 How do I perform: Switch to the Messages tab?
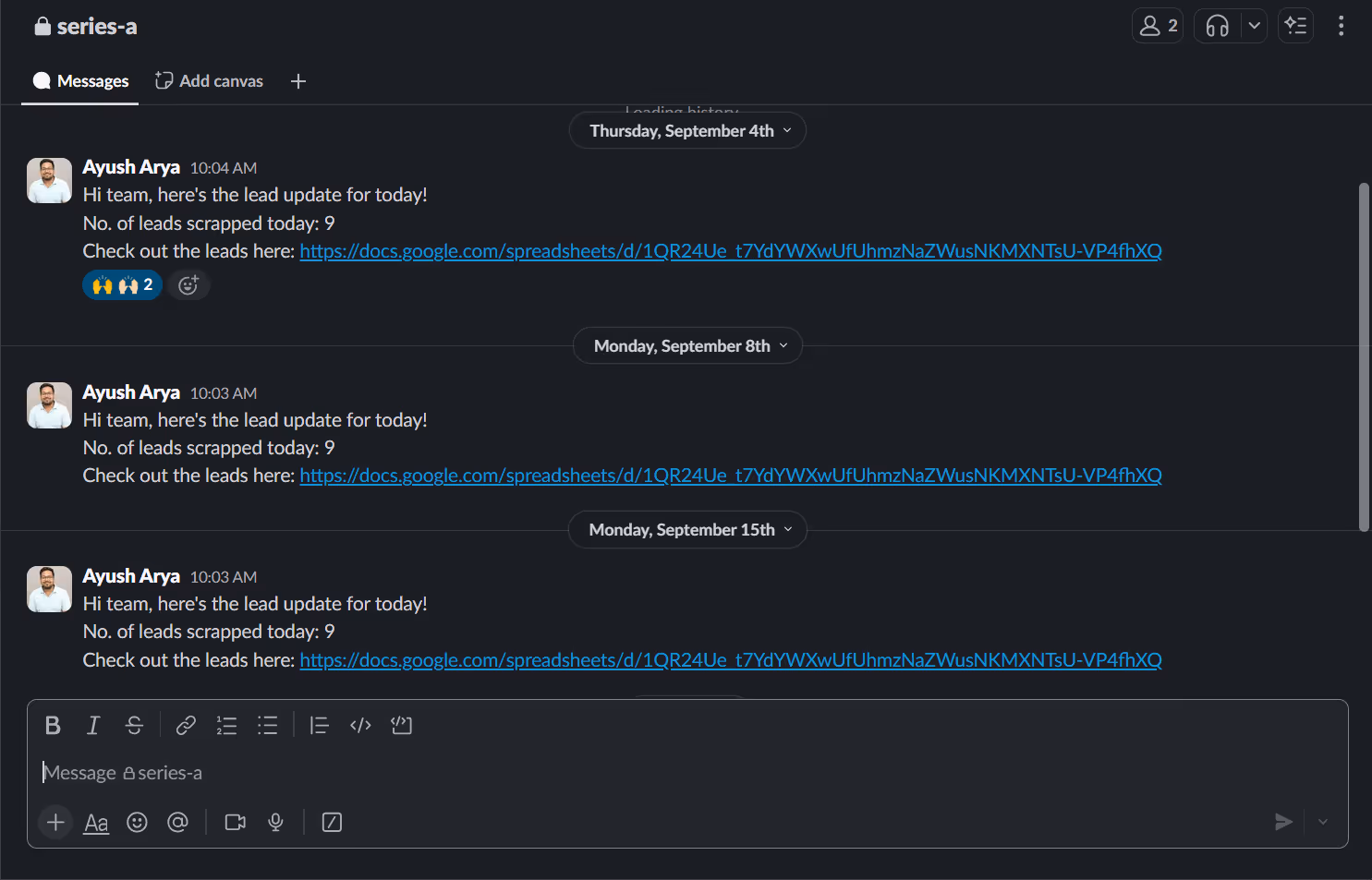pyautogui.click(x=79, y=80)
